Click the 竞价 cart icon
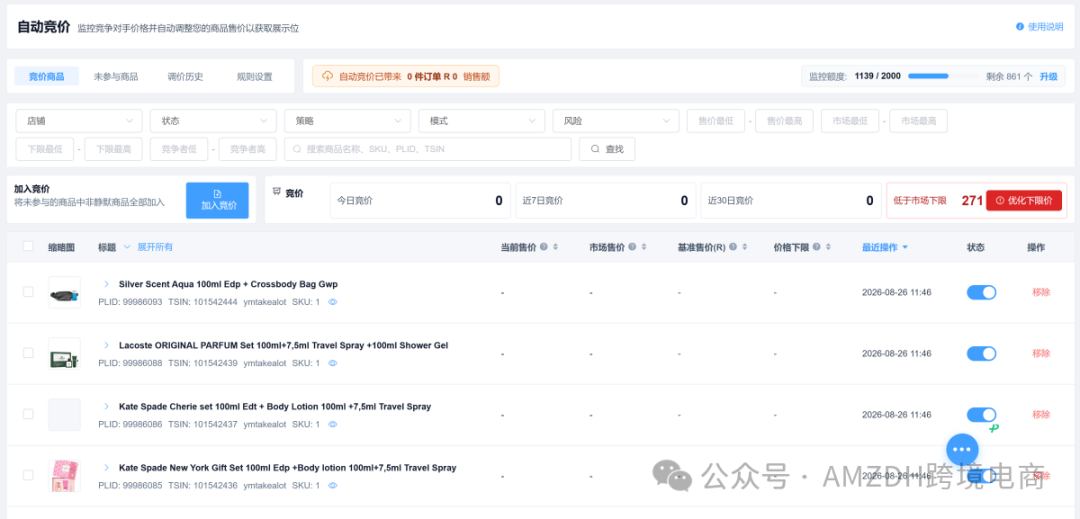 [x=277, y=192]
